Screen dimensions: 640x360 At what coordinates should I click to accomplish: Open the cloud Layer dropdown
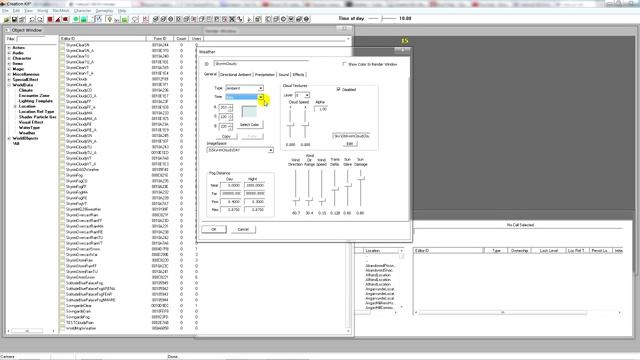307,95
